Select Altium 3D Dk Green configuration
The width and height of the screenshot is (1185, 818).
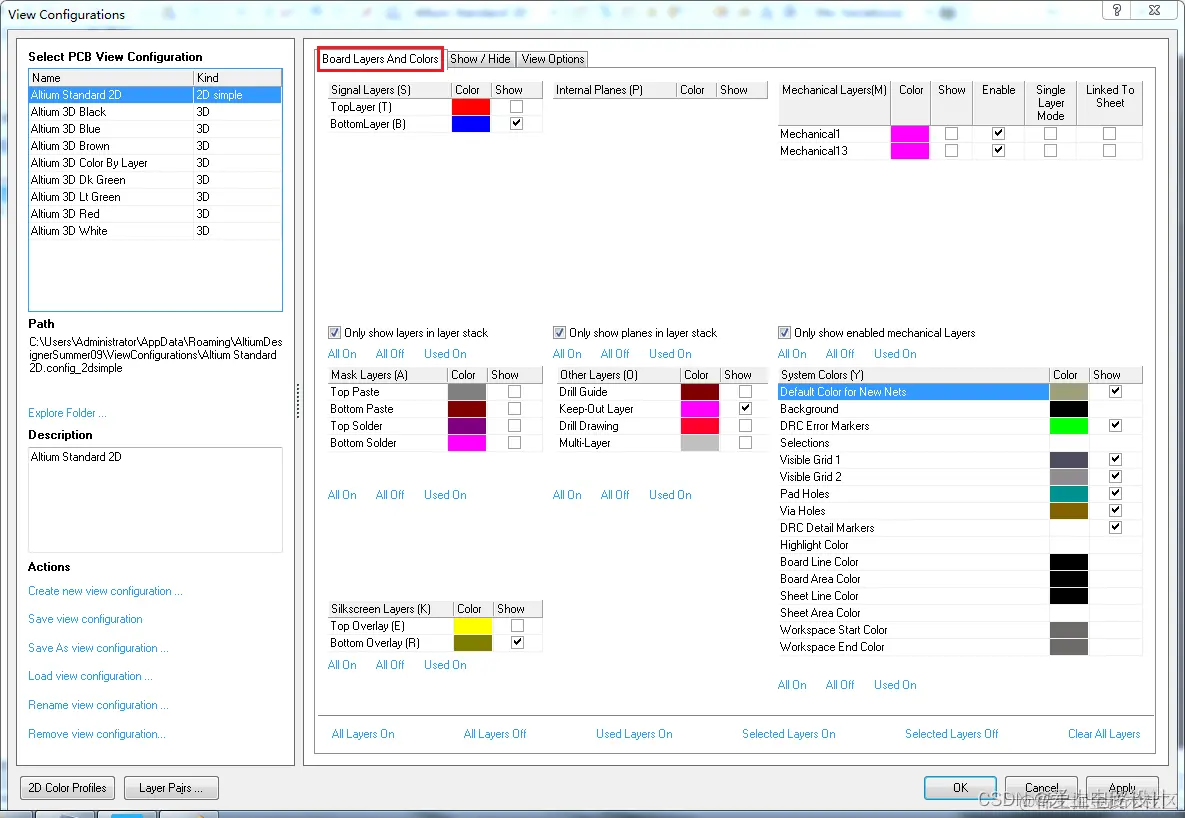pyautogui.click(x=155, y=180)
